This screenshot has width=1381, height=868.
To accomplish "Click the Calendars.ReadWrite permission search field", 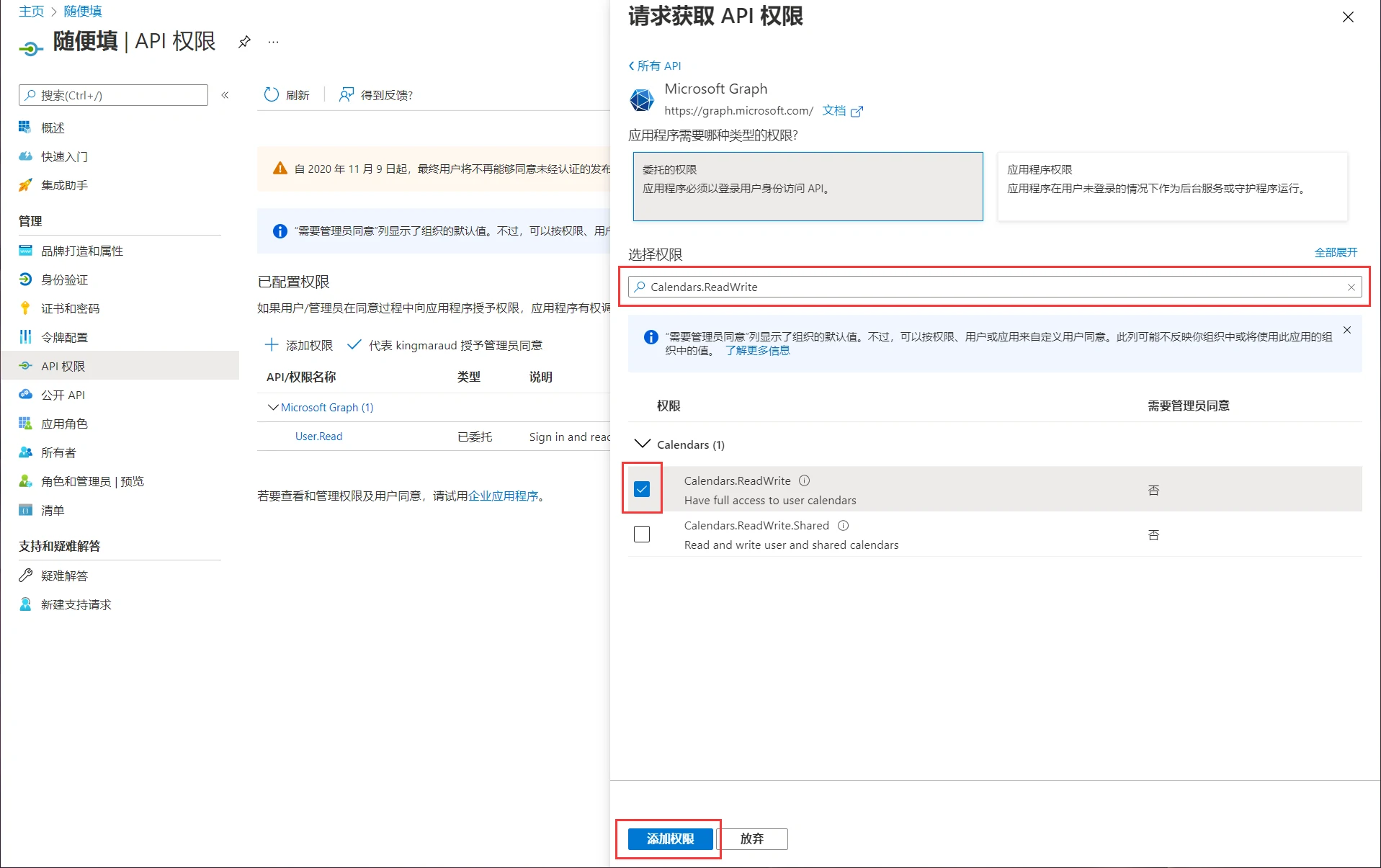I will click(994, 287).
